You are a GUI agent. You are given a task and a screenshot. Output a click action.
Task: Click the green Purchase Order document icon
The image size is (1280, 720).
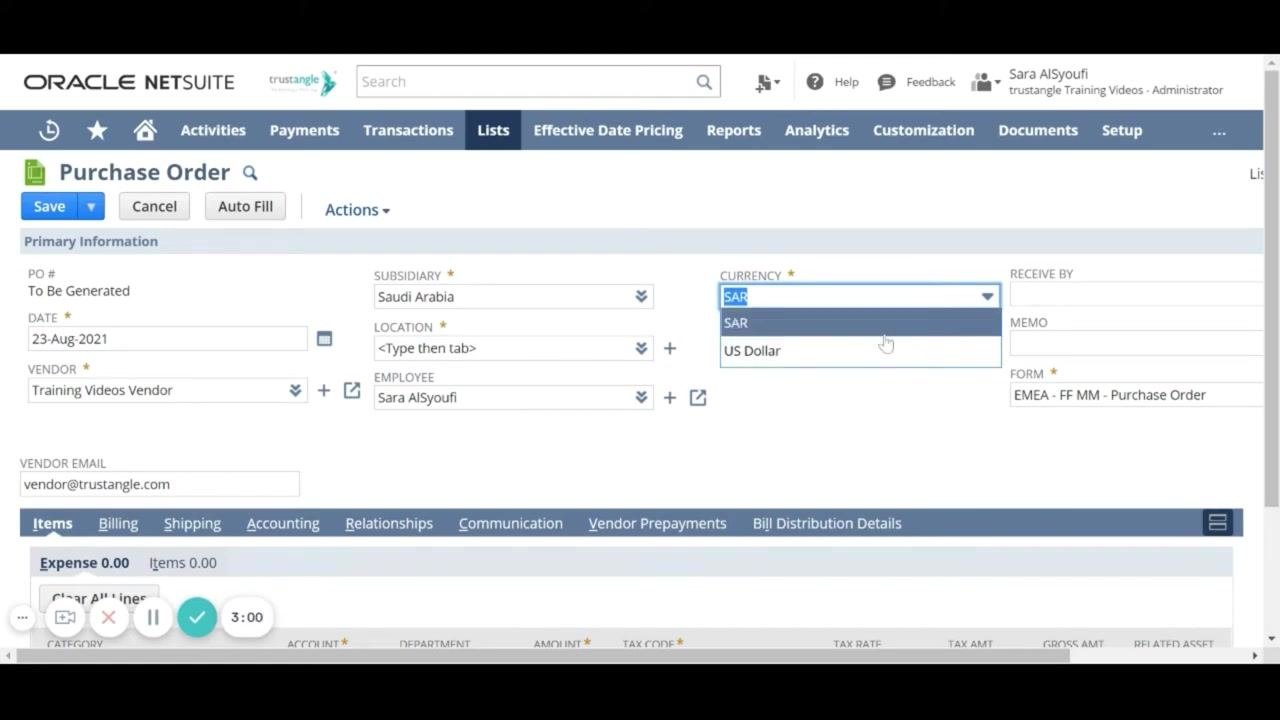(35, 172)
